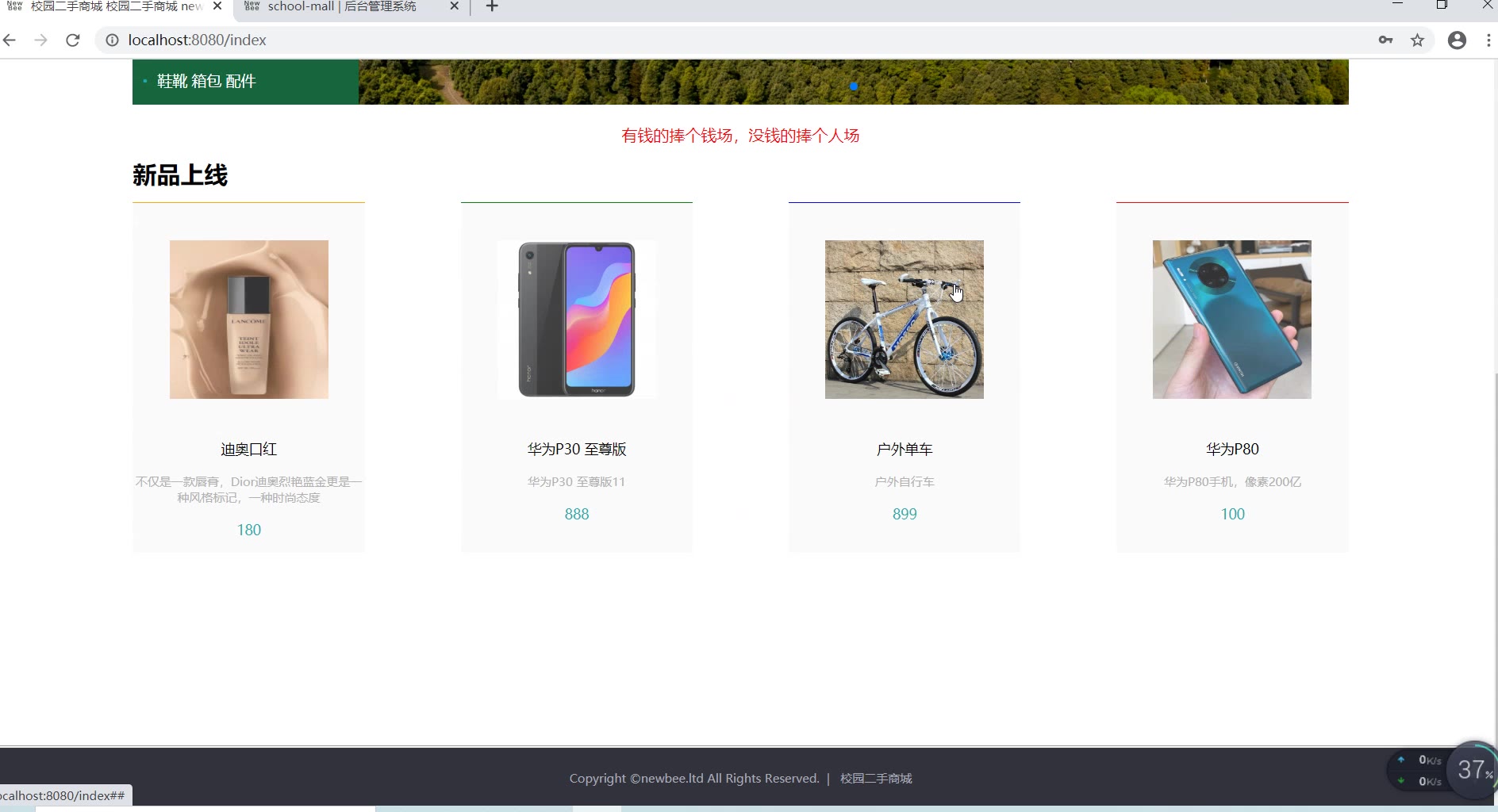This screenshot has height=812, width=1498.
Task: Select the 校园二手商城 browser tab
Action: (117, 6)
